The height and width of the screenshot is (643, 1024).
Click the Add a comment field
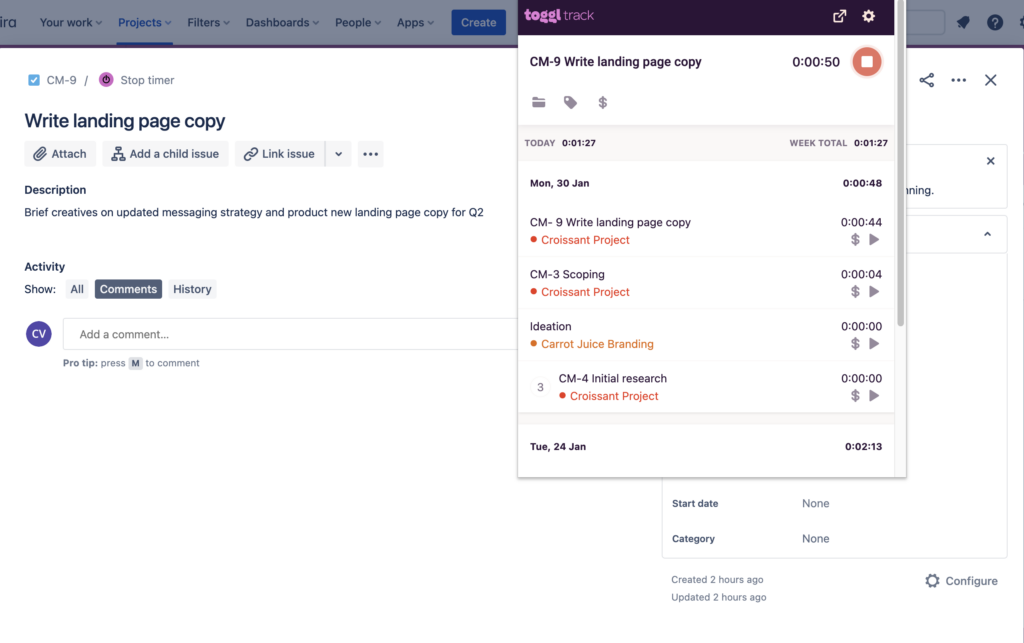[x=290, y=334]
